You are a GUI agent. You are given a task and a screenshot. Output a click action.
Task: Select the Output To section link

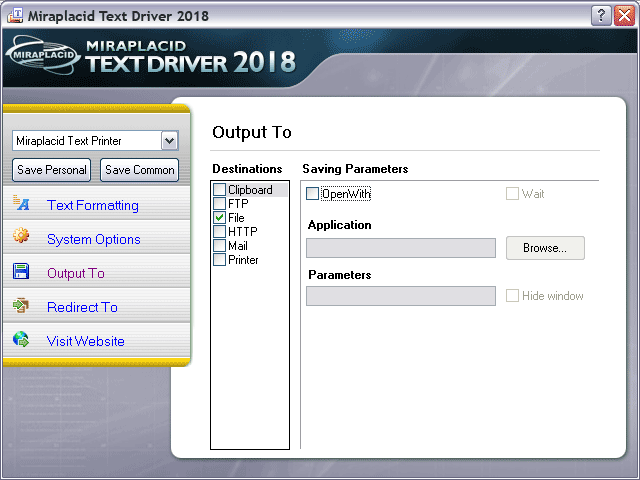pos(76,273)
